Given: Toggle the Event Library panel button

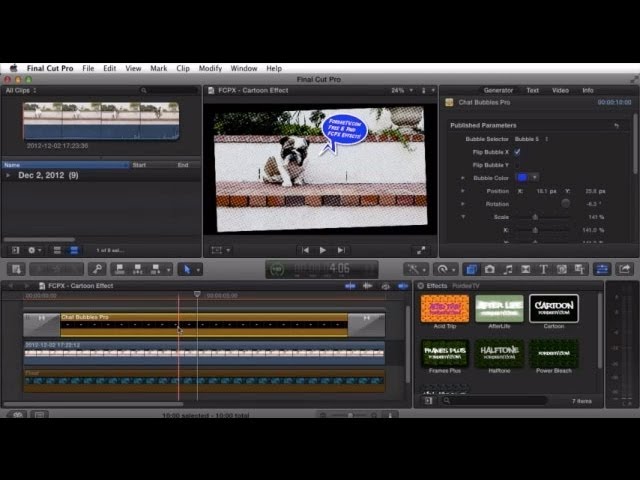Looking at the screenshot, I should coord(16,250).
